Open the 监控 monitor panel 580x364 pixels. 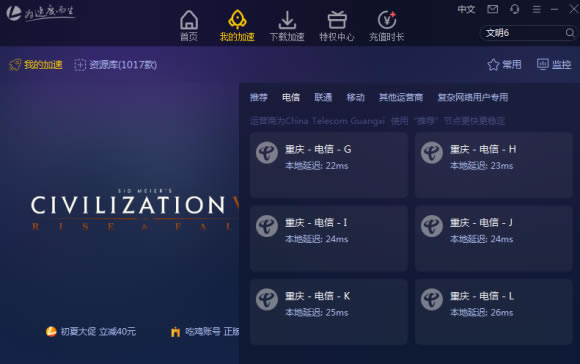click(x=554, y=65)
